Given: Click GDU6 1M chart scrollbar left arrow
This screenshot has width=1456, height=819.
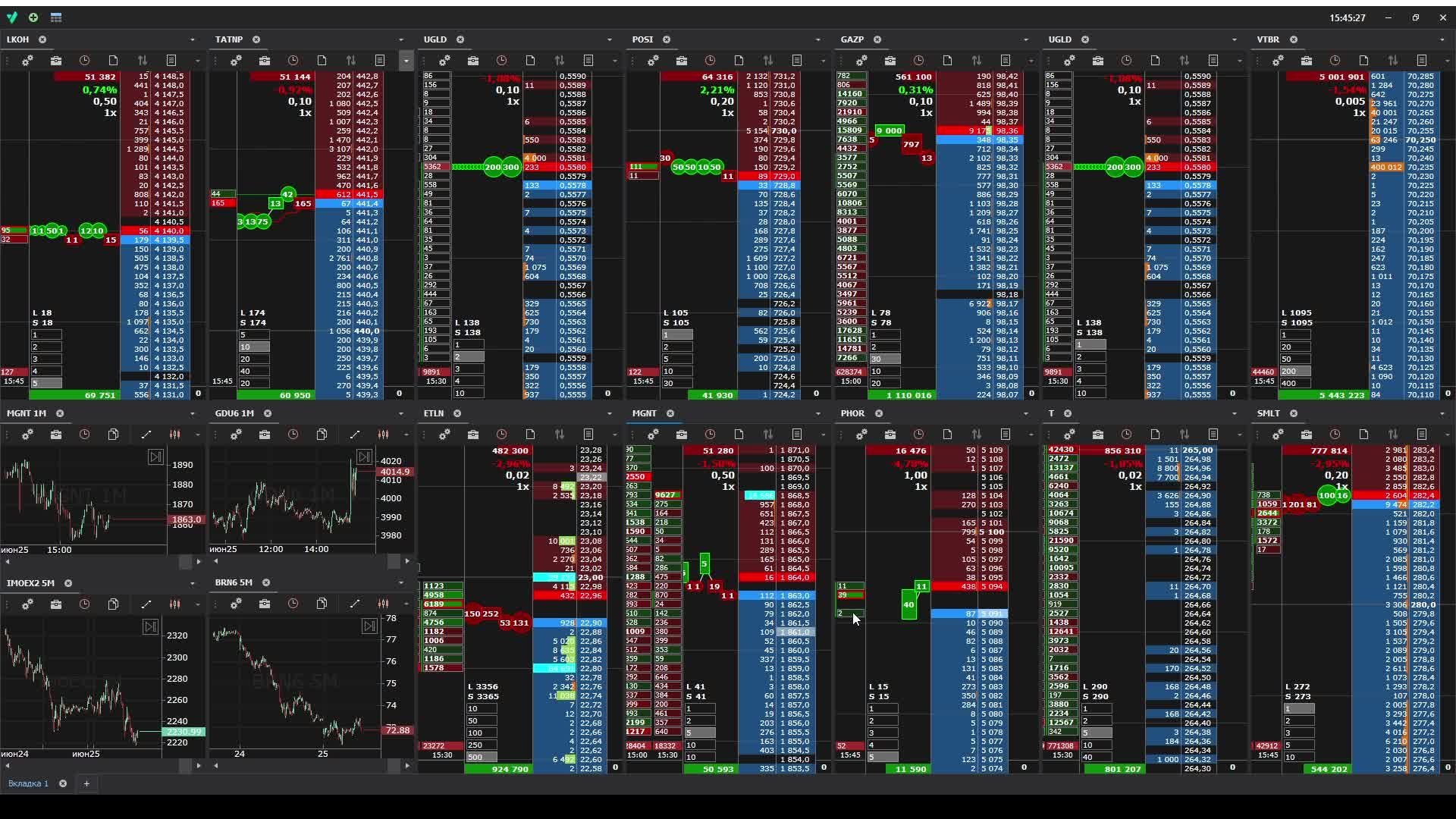Looking at the screenshot, I should click(216, 561).
